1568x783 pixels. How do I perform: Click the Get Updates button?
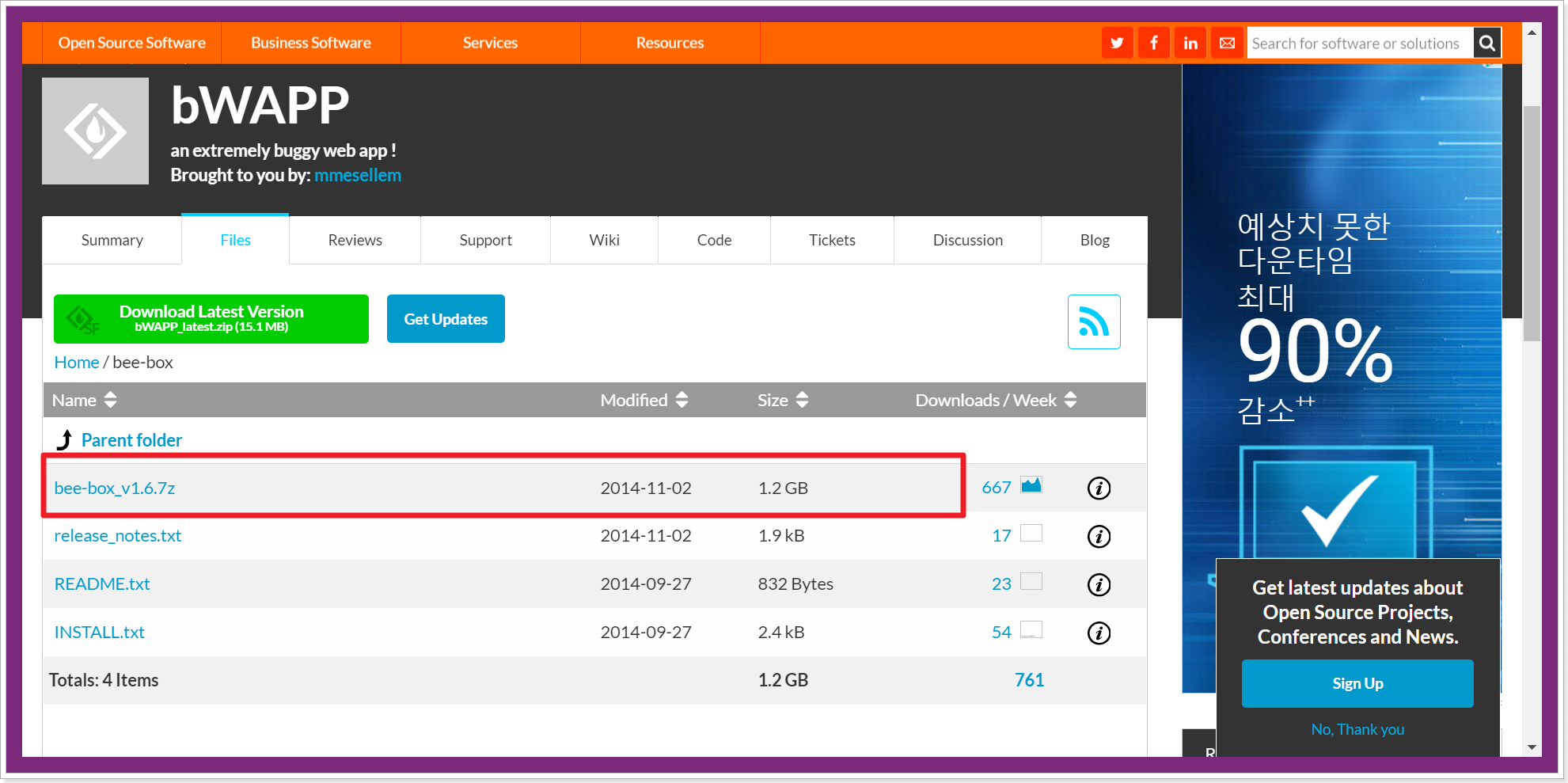446,319
